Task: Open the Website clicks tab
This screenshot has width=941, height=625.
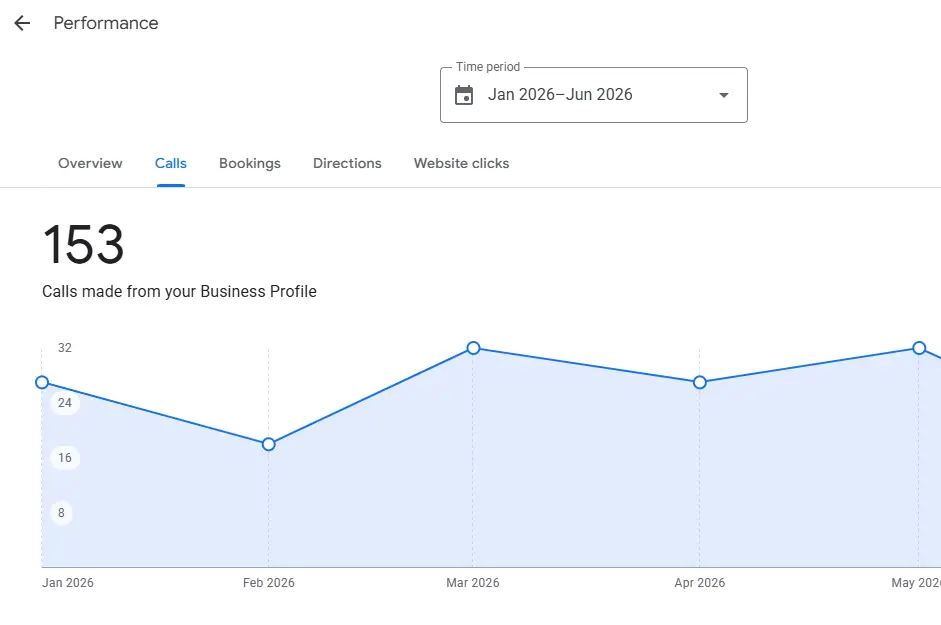Action: point(461,163)
